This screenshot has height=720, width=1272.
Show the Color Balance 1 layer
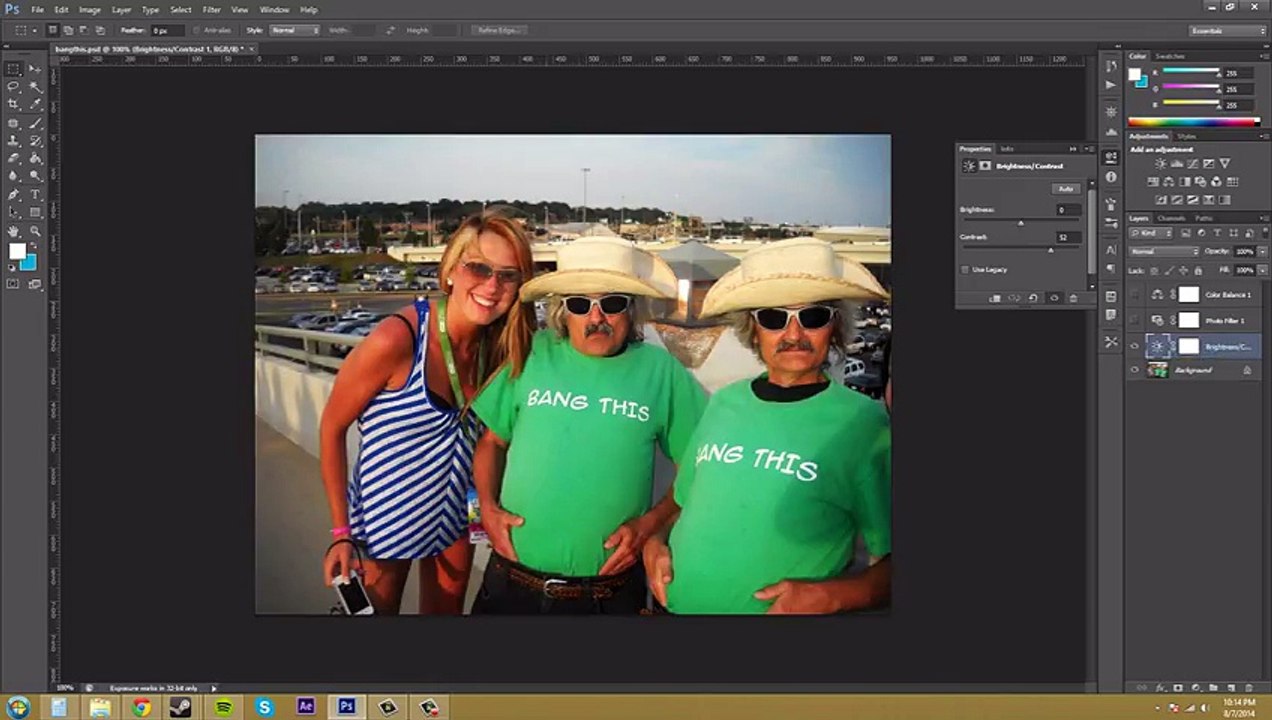pyautogui.click(x=1134, y=294)
